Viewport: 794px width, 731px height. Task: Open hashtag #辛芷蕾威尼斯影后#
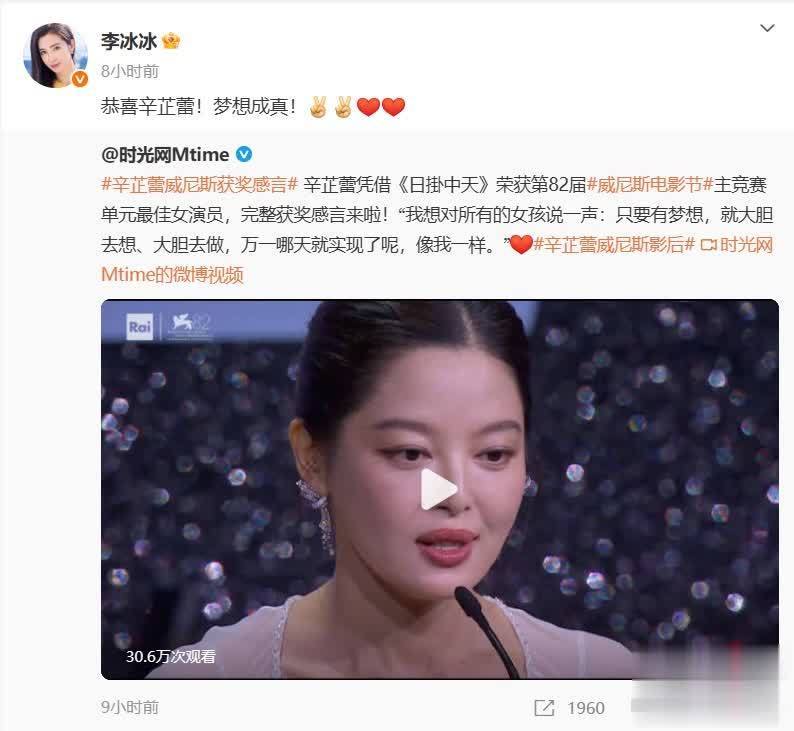[614, 245]
